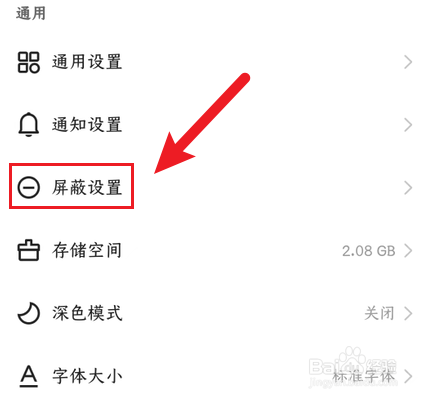Expand the chevron on the 屏蔽设置 row

click(408, 188)
